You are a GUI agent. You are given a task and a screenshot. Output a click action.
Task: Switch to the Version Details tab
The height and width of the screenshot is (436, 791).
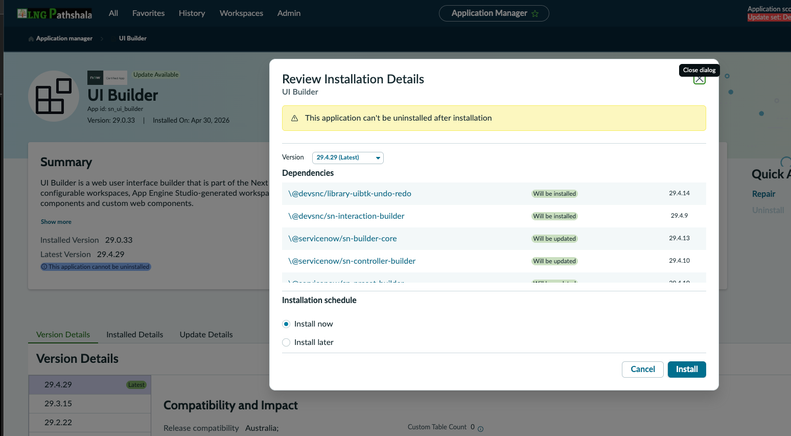63,335
